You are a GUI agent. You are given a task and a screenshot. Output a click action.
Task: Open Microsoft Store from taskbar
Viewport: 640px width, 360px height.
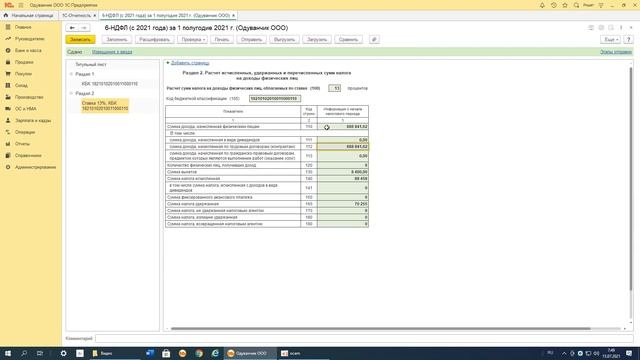(x=166, y=353)
